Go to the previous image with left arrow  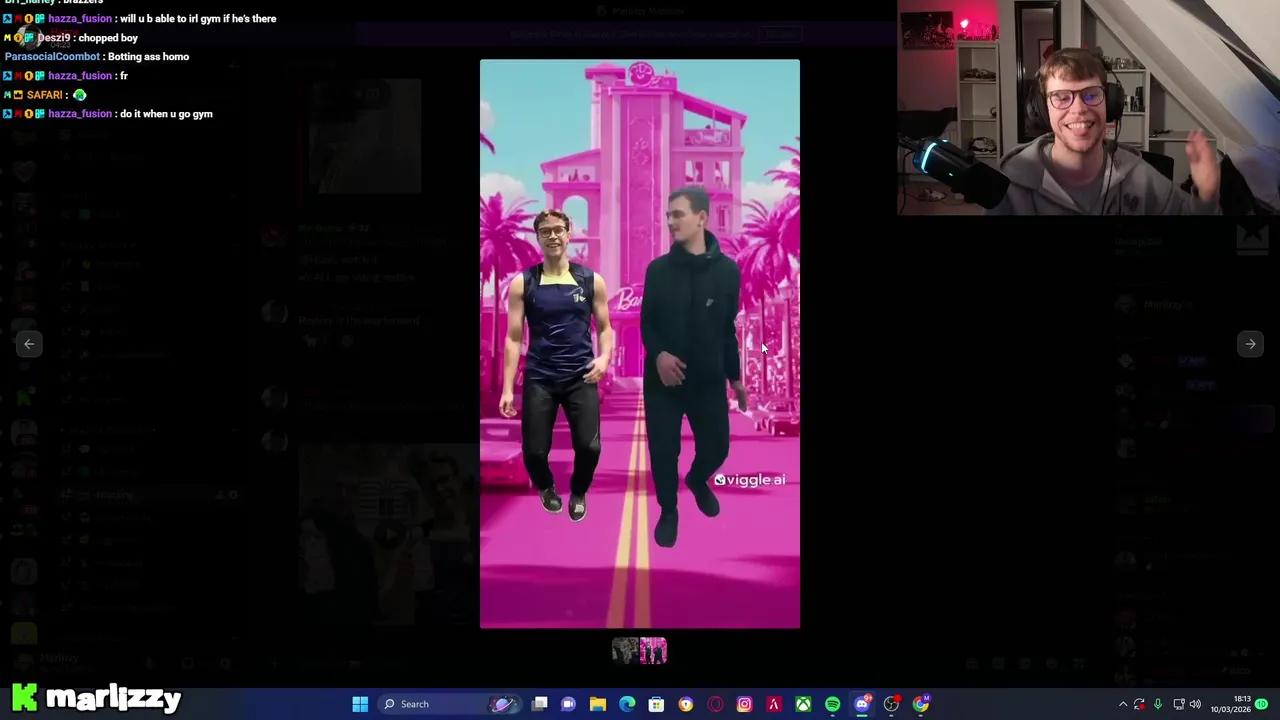tap(29, 344)
